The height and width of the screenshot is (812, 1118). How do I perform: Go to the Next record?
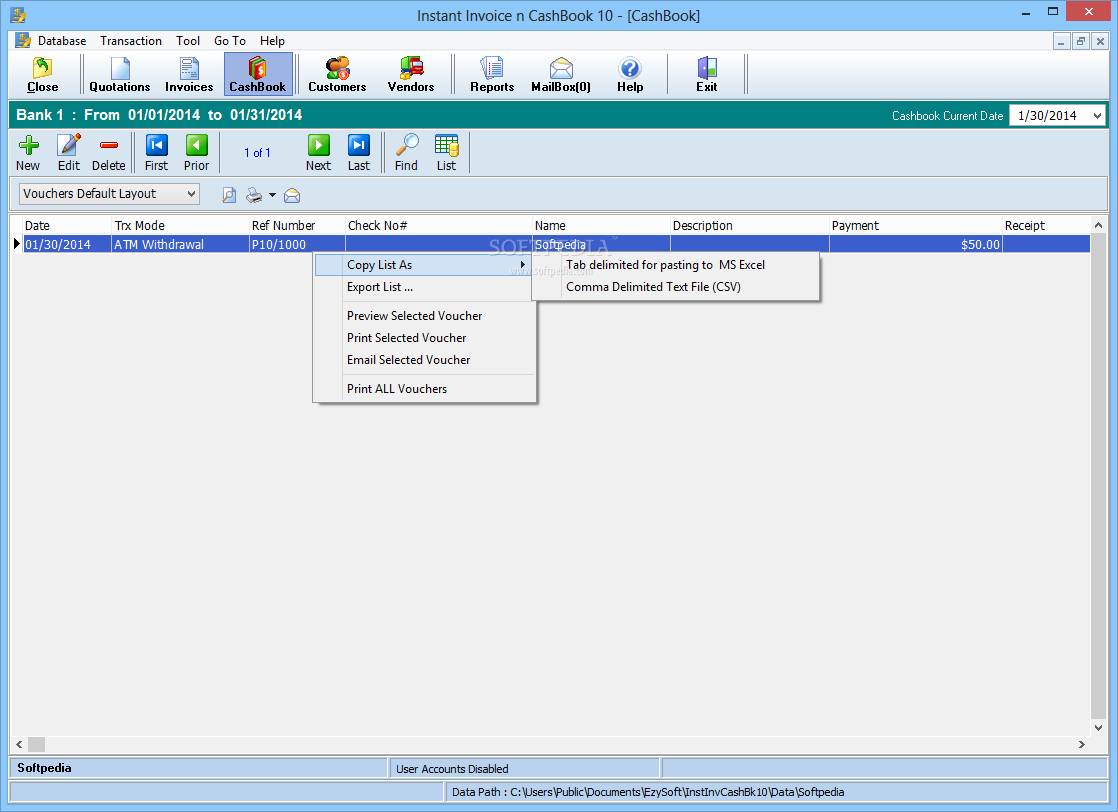(x=318, y=153)
